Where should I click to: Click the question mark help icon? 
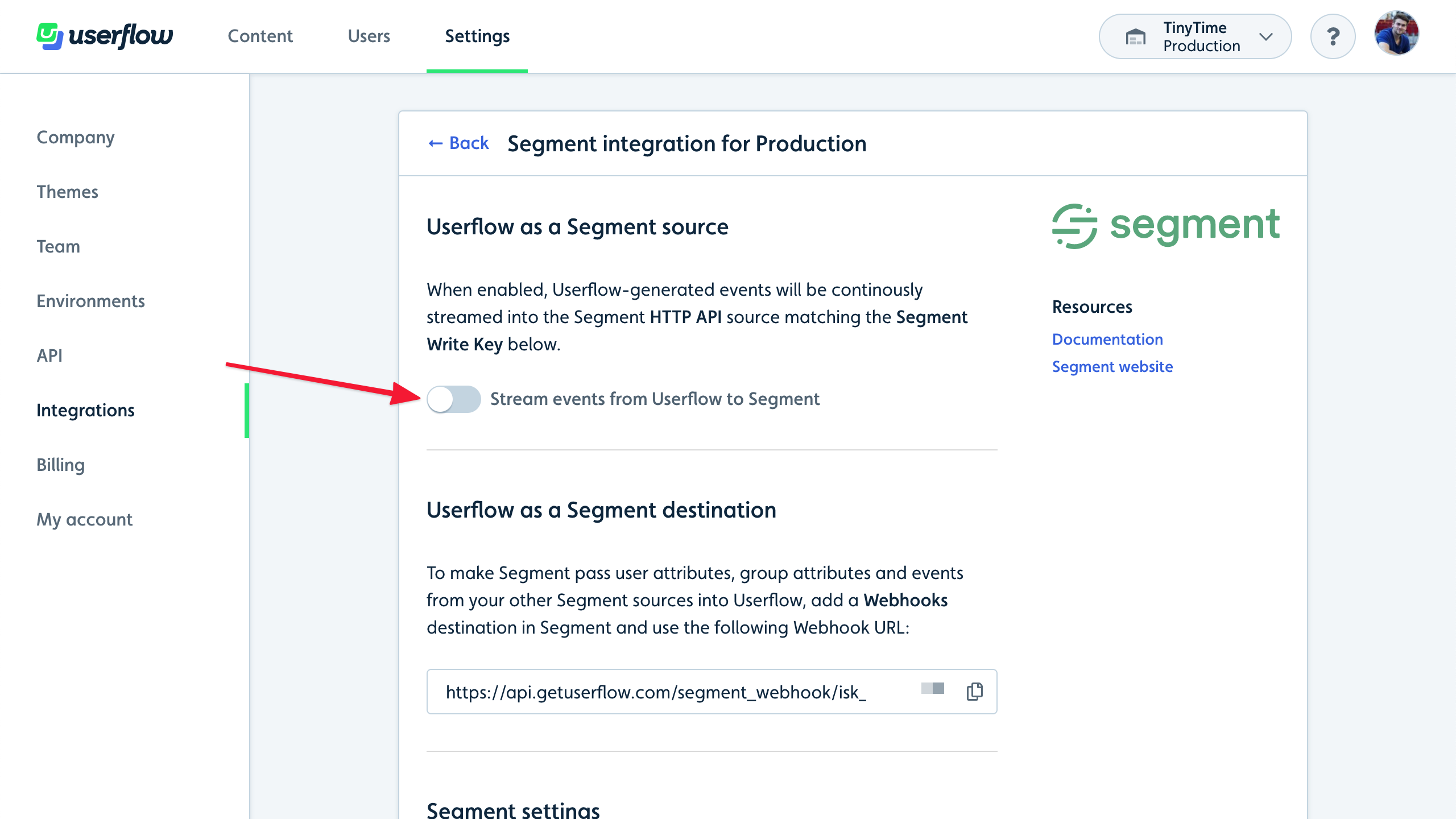click(x=1335, y=35)
